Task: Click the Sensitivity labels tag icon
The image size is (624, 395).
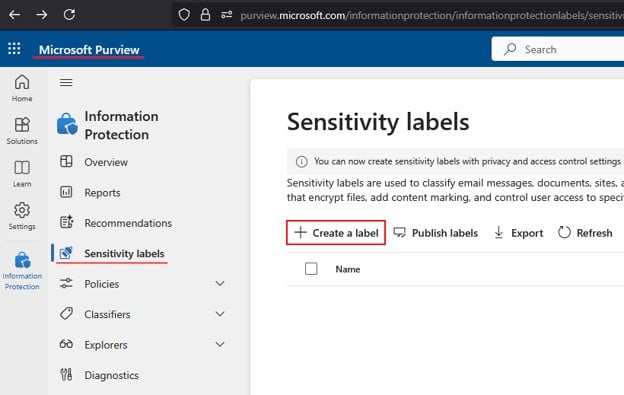Action: [66, 253]
